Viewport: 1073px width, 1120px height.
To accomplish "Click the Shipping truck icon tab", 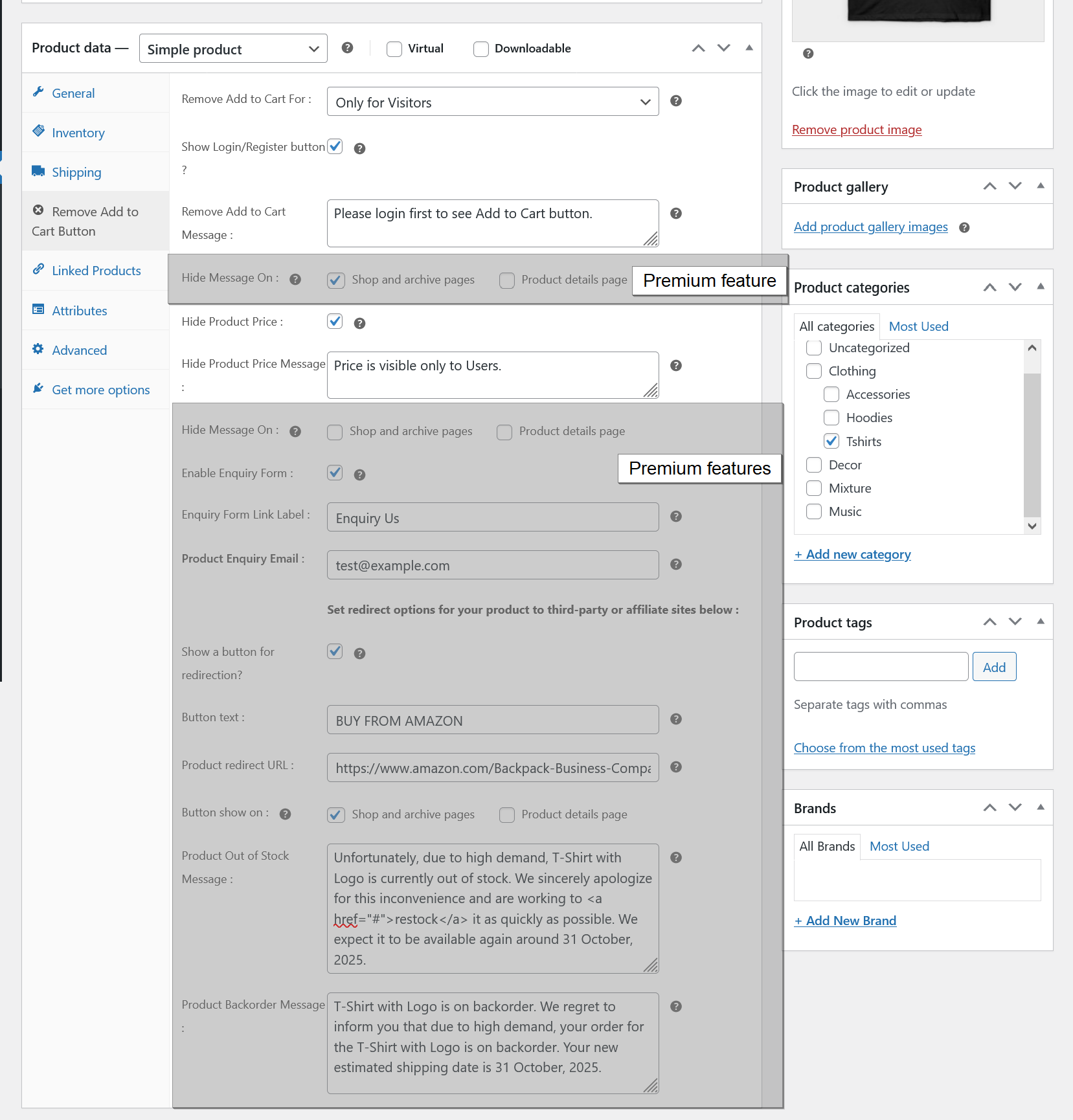I will coord(40,172).
